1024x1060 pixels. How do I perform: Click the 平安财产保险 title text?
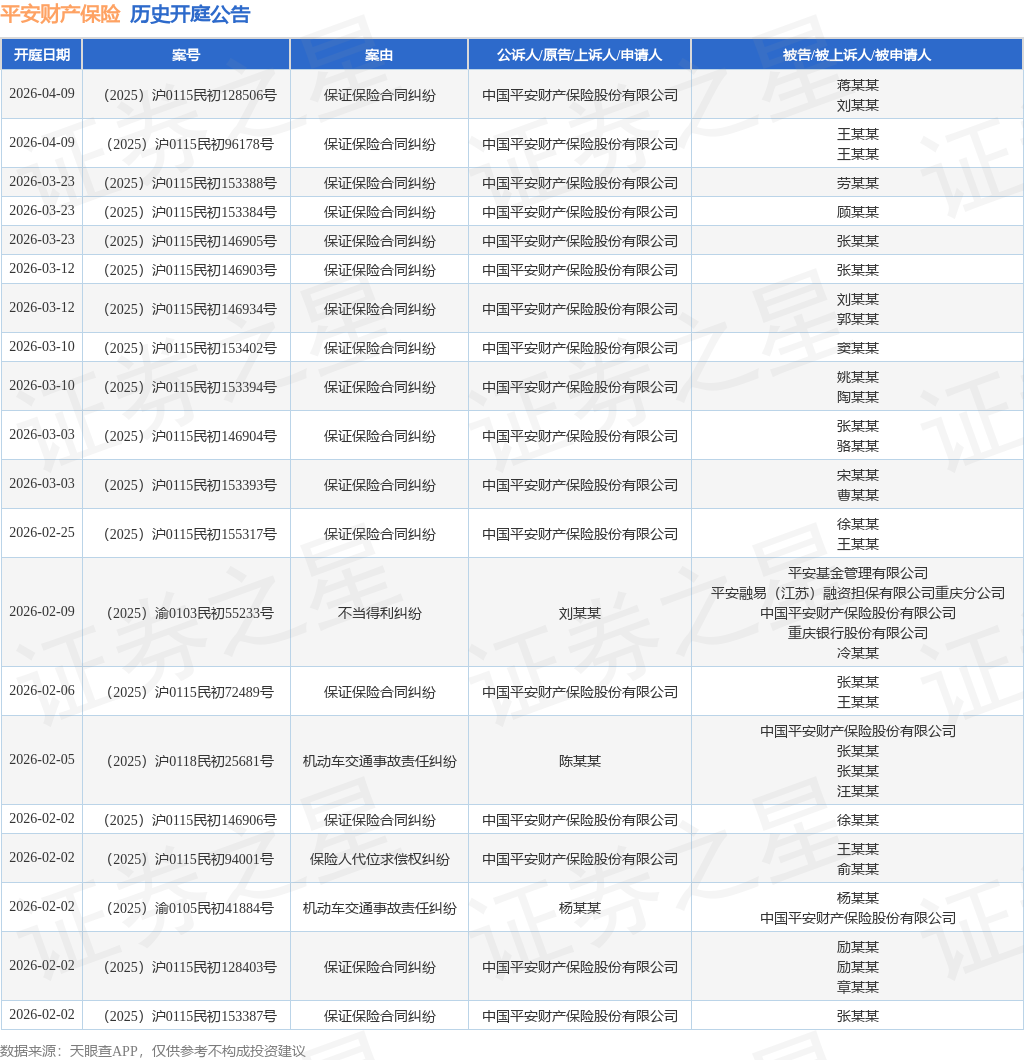pyautogui.click(x=60, y=14)
